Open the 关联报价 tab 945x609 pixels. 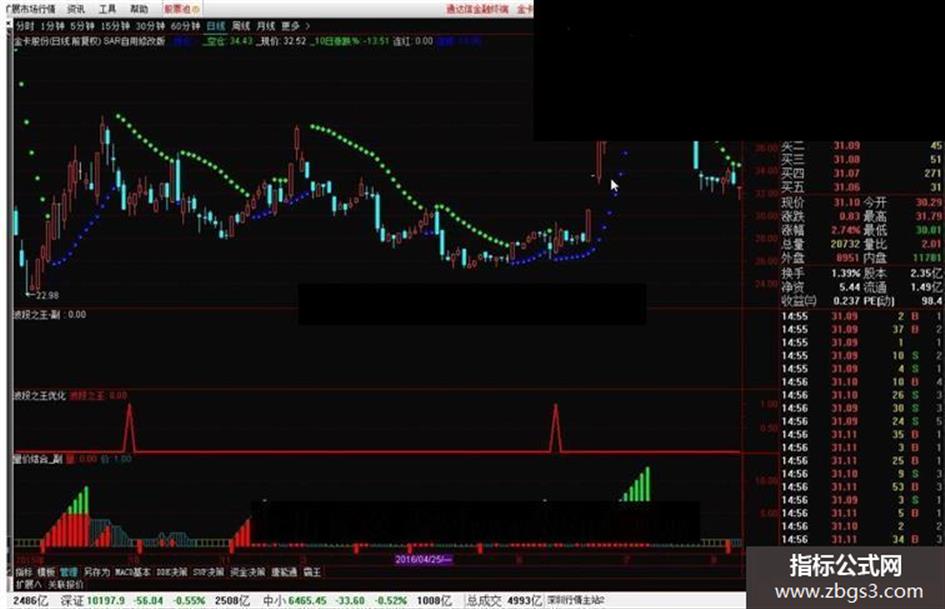click(x=66, y=584)
